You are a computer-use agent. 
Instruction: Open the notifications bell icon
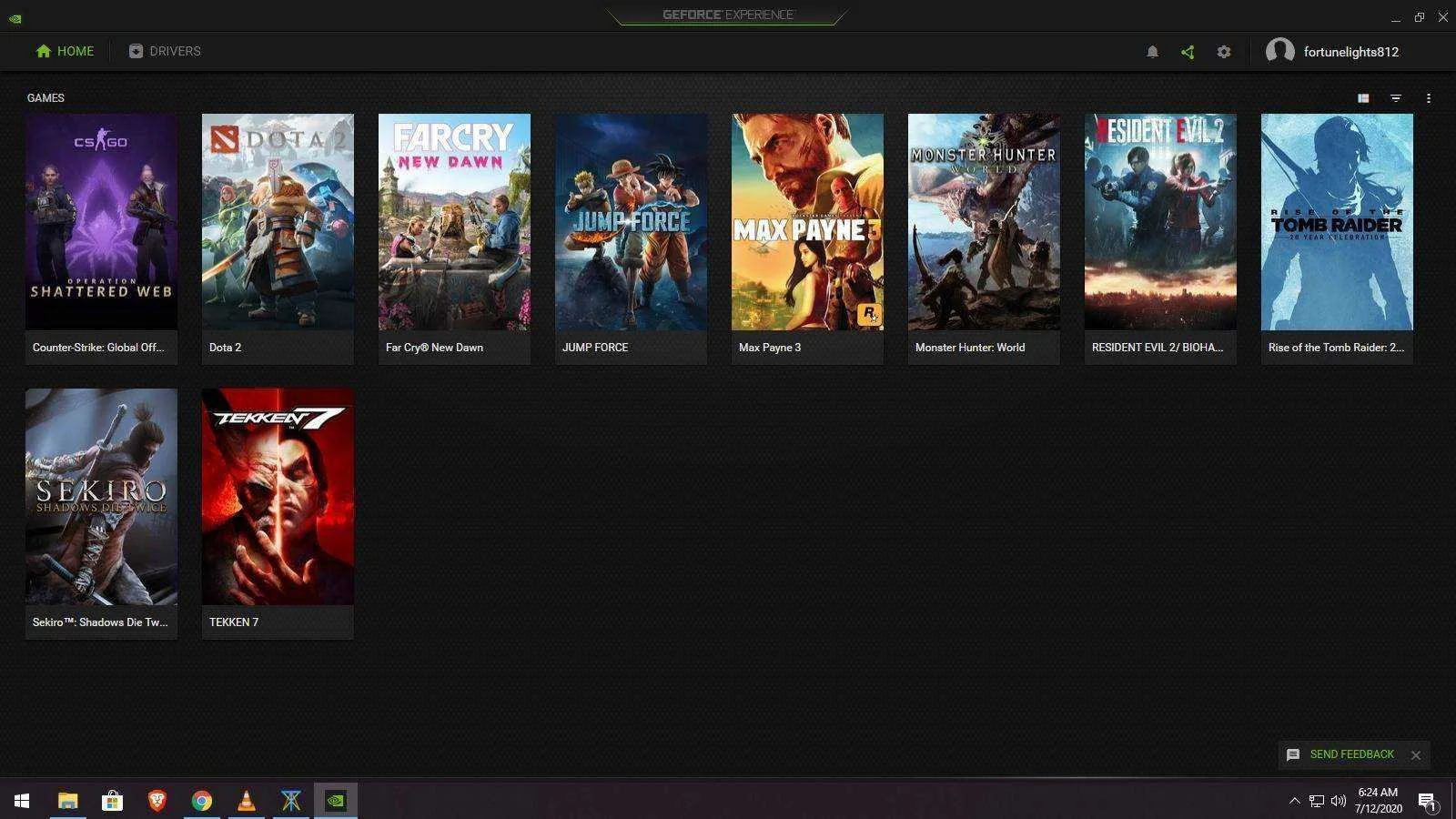[1152, 52]
